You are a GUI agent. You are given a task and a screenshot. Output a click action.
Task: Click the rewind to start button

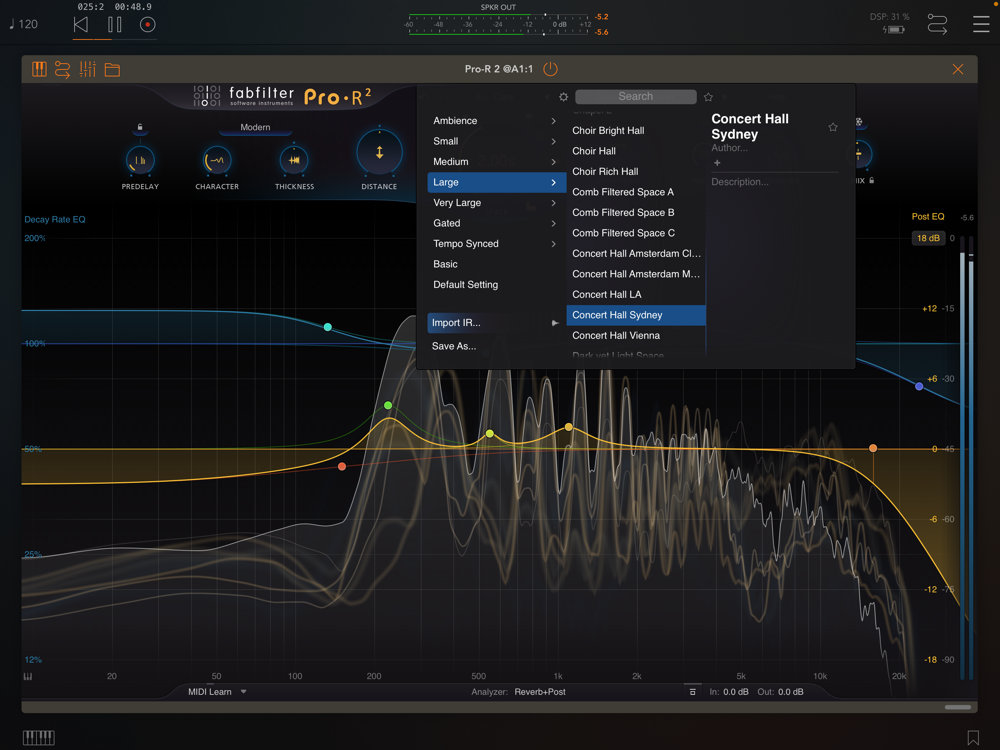(x=81, y=25)
